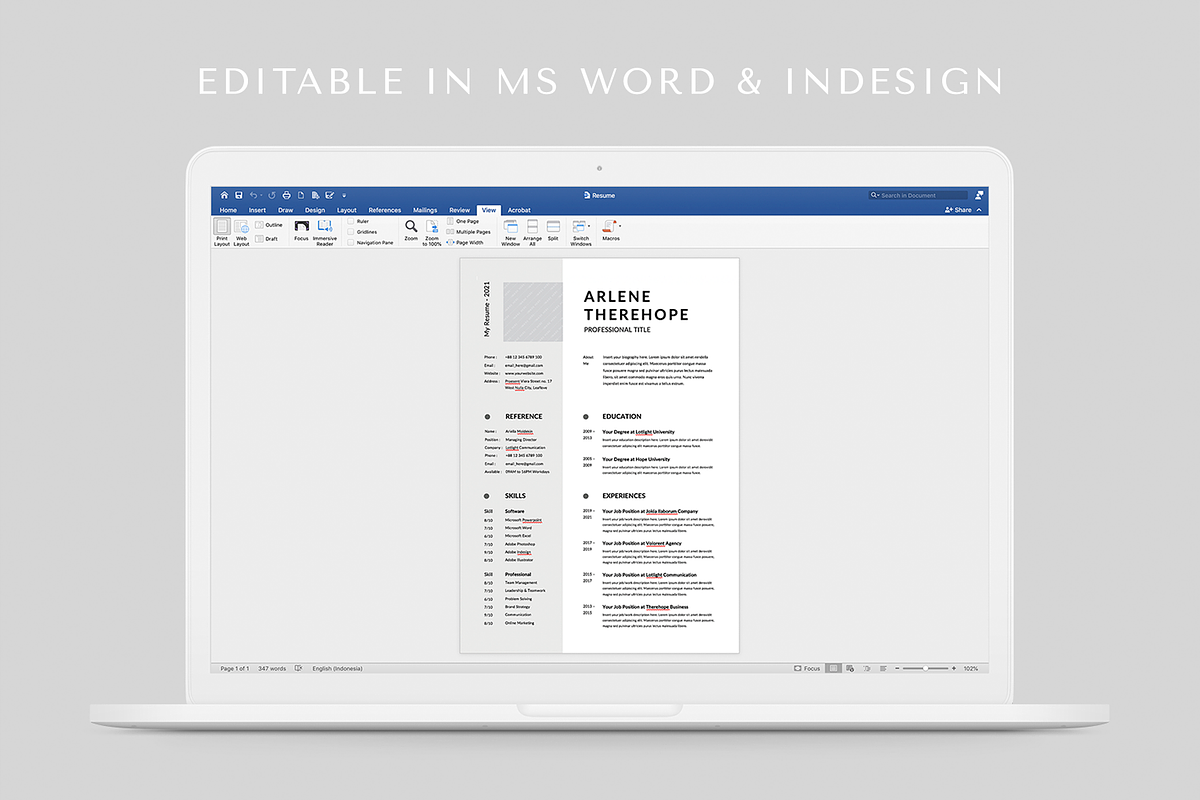Toggle the Ruler checkbox
1200x800 pixels.
(351, 221)
